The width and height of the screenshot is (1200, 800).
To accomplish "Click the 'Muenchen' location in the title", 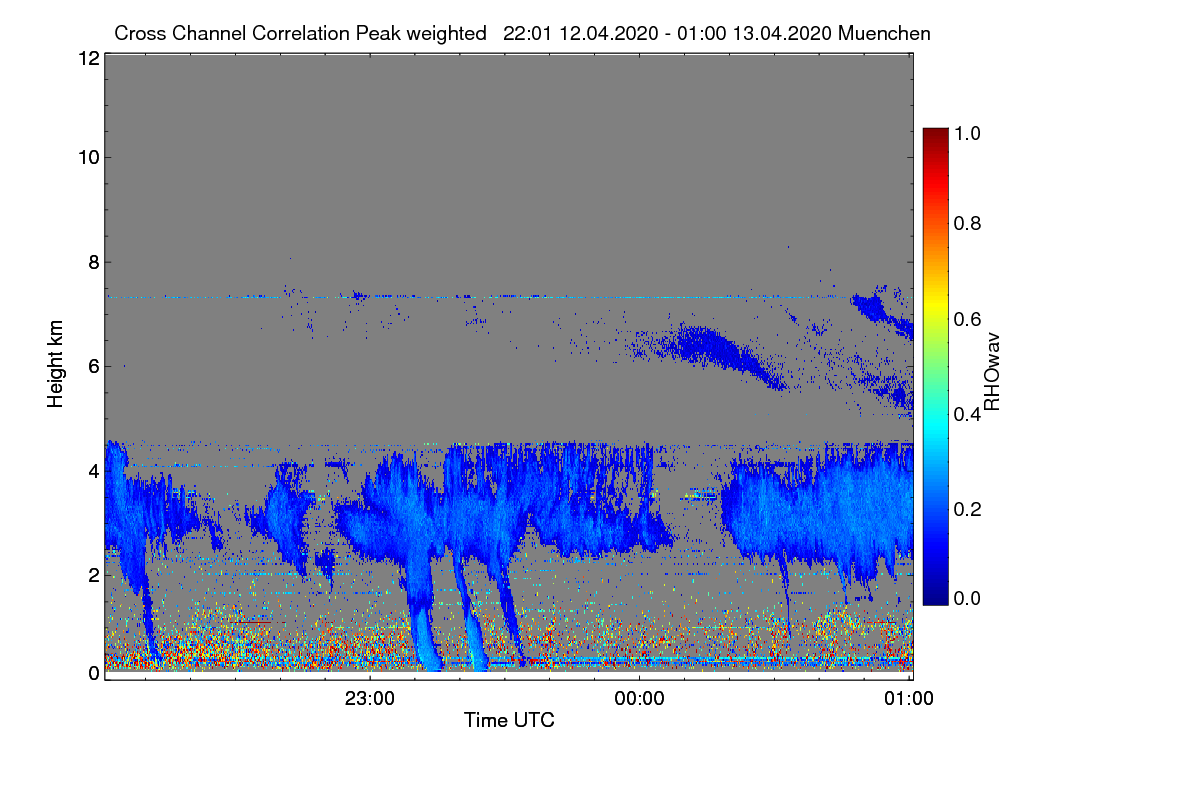I will click(884, 34).
